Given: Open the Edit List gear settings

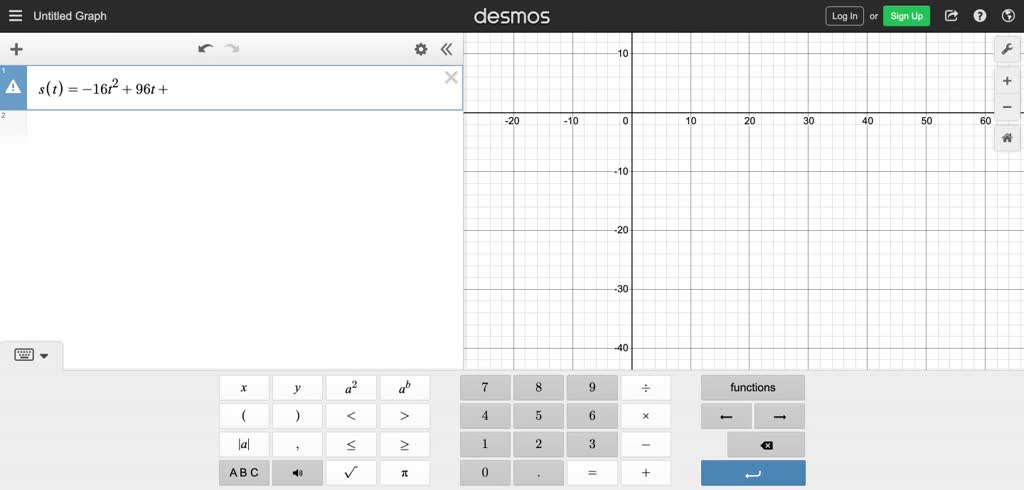Looking at the screenshot, I should tap(421, 49).
